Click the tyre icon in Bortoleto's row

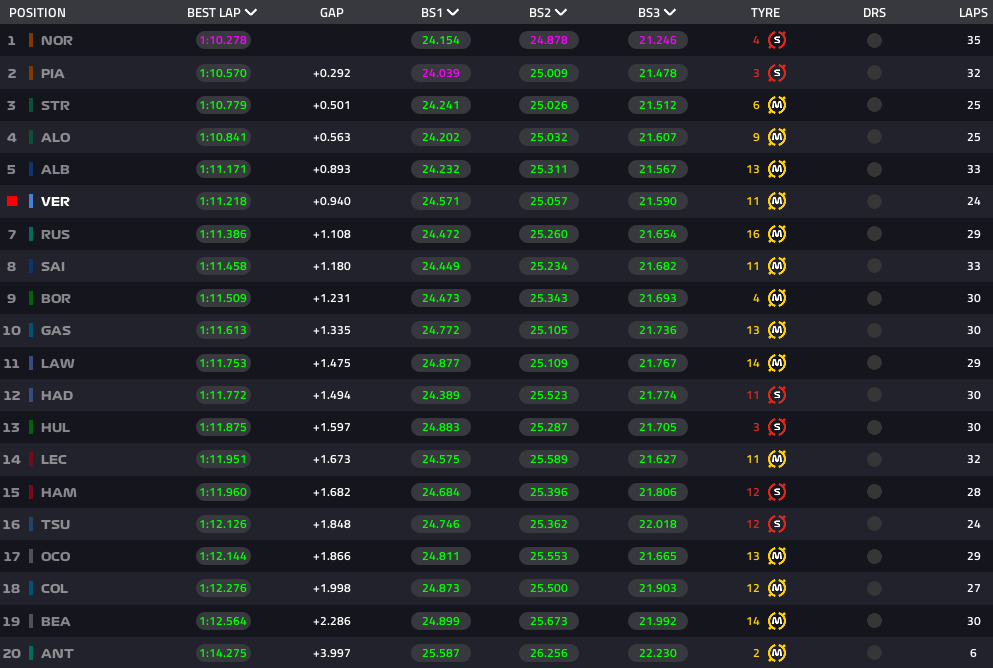click(777, 298)
